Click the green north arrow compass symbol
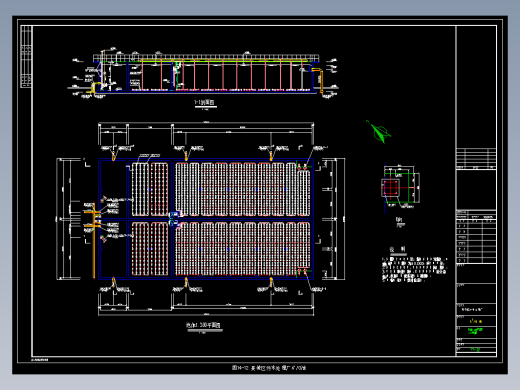This screenshot has height=390, width=520. pyautogui.click(x=378, y=132)
